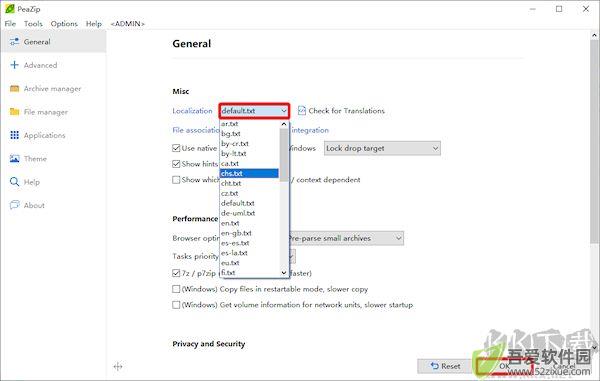
Task: Click the move cross icon at bottom left
Action: [x=118, y=366]
